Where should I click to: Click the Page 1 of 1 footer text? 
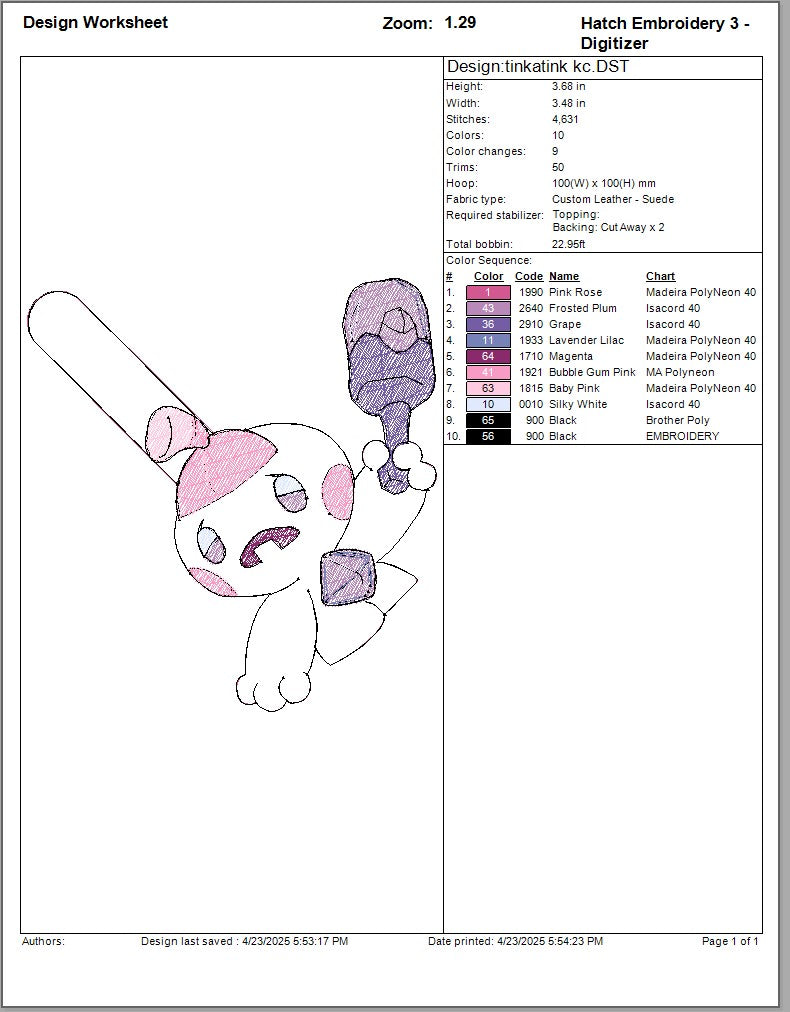click(730, 941)
